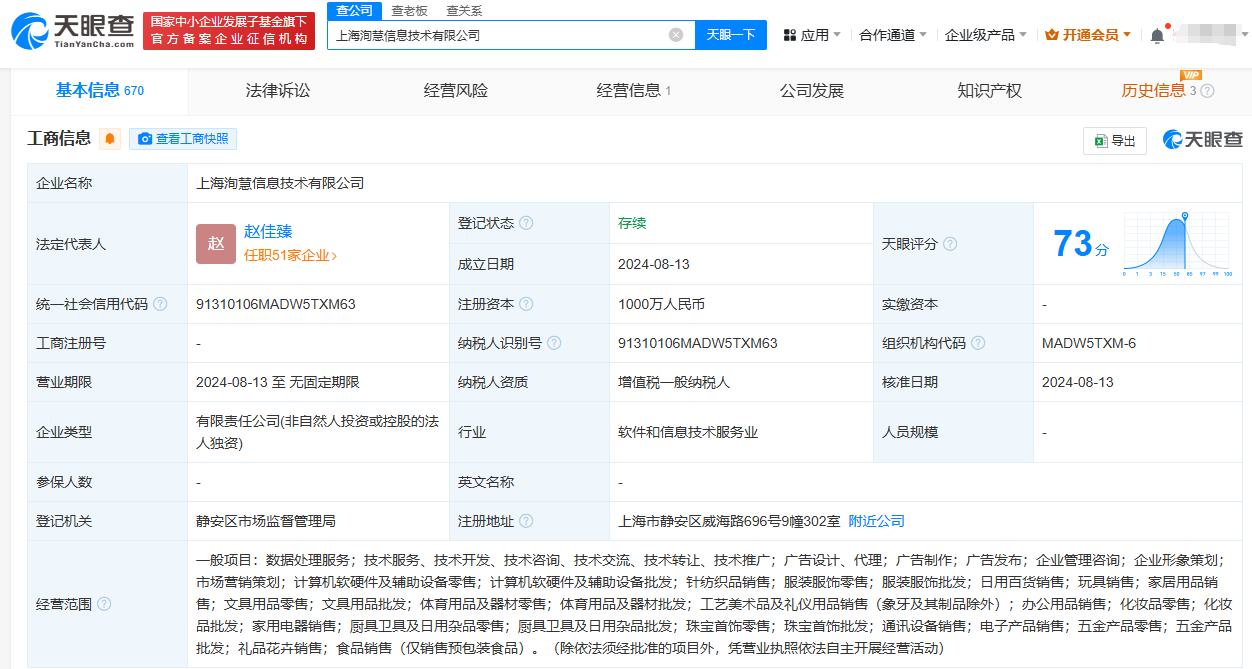Click help icon next to 组织机构代码
Screen dimensions: 1252x669
[978, 343]
